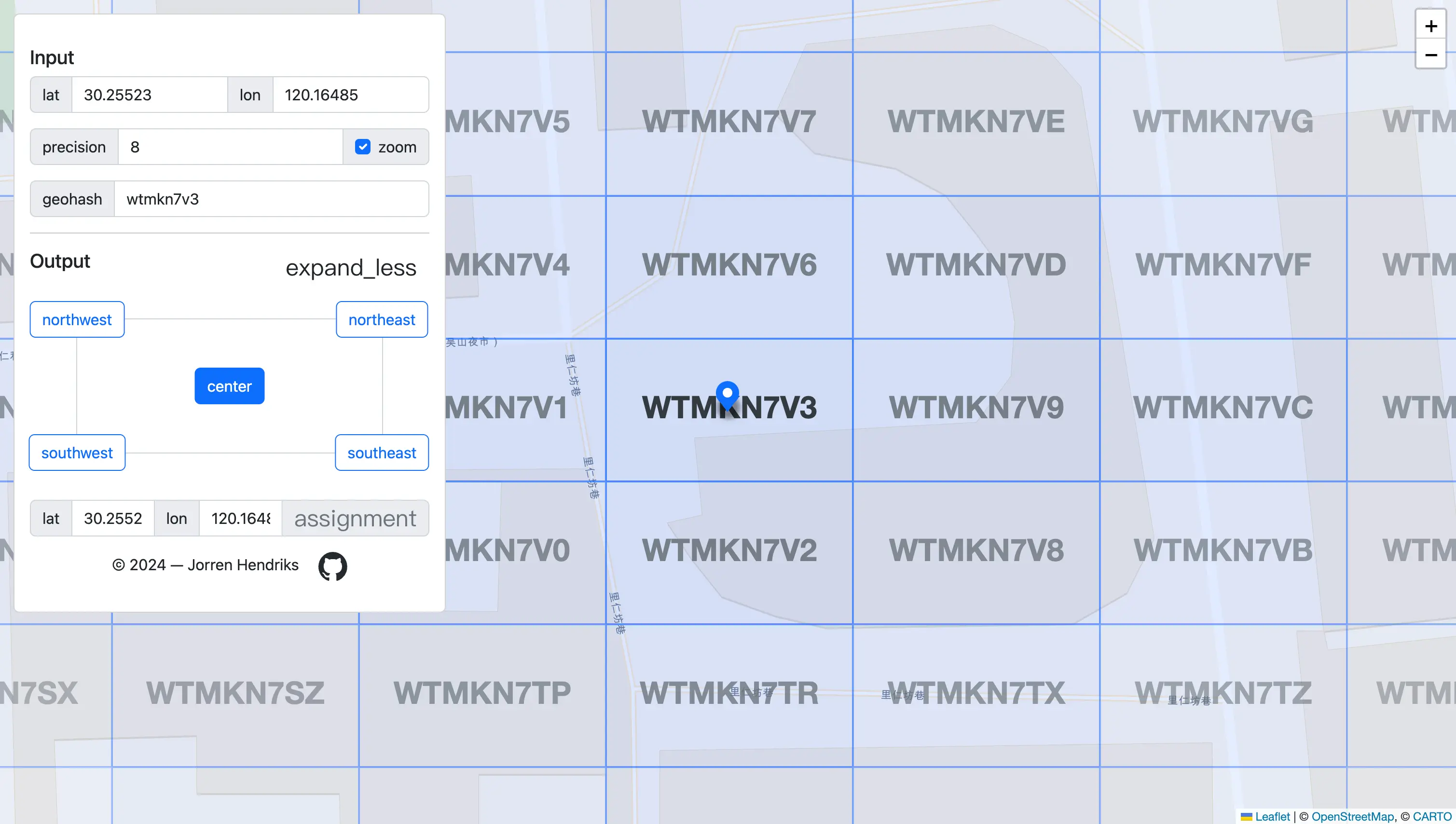The image size is (1456, 824).
Task: Edit the geohash field wtmkn7v3
Action: pos(272,199)
